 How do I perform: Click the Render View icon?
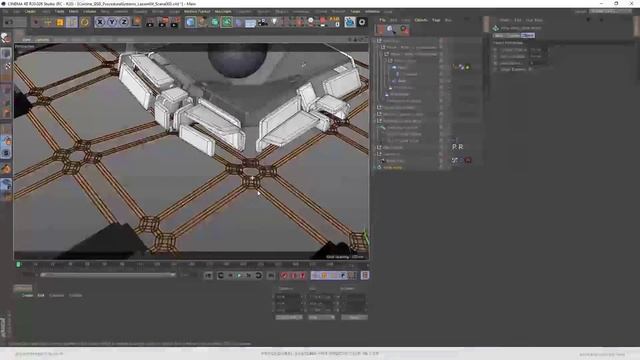150,22
